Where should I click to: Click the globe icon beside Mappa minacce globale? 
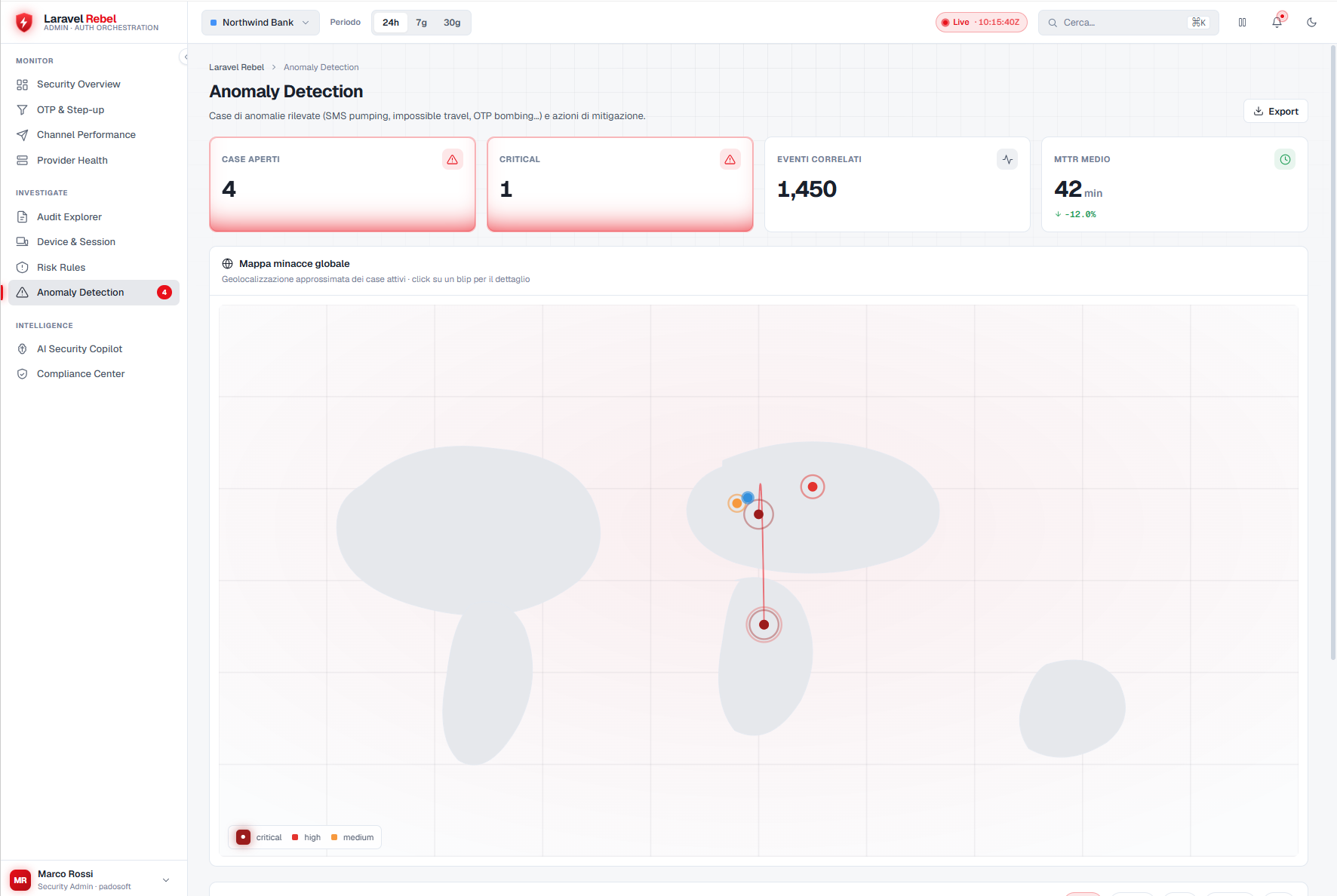[227, 264]
